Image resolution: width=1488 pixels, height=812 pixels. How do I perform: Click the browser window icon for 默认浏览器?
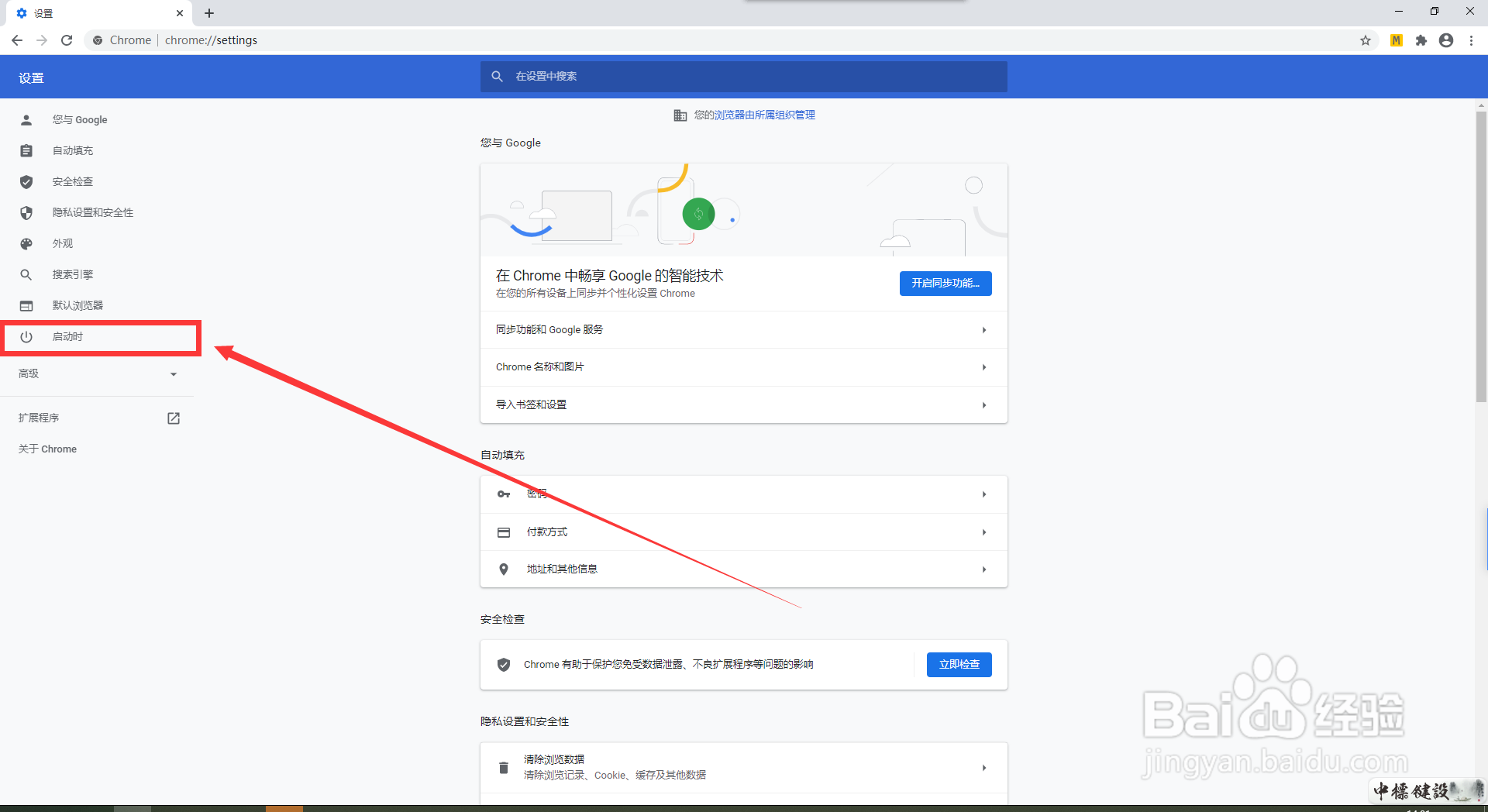[26, 305]
